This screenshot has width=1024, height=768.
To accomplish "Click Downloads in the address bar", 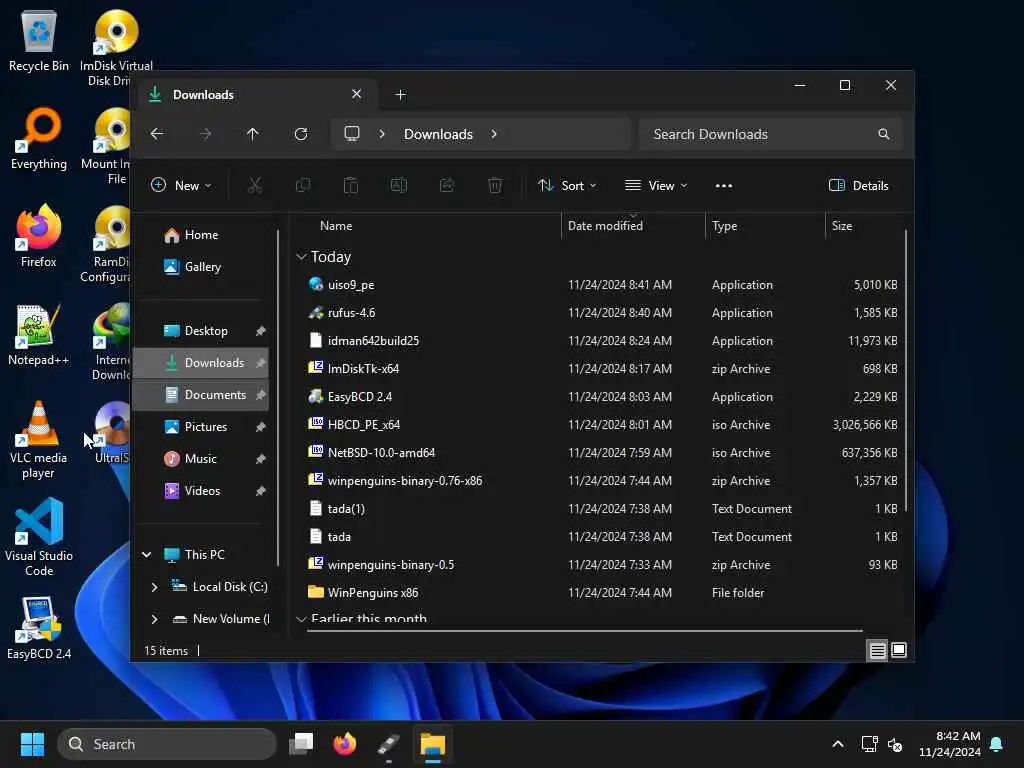I will (438, 134).
